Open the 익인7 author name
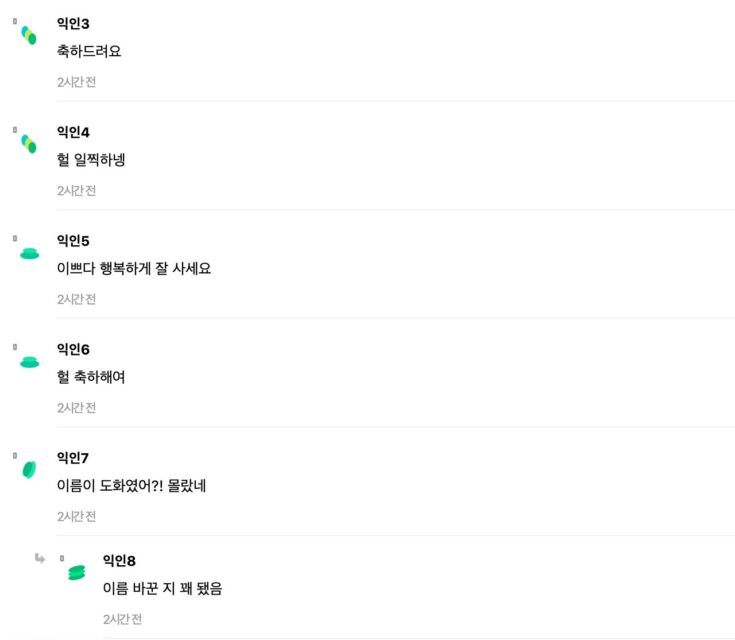735x640 pixels. tap(73, 458)
